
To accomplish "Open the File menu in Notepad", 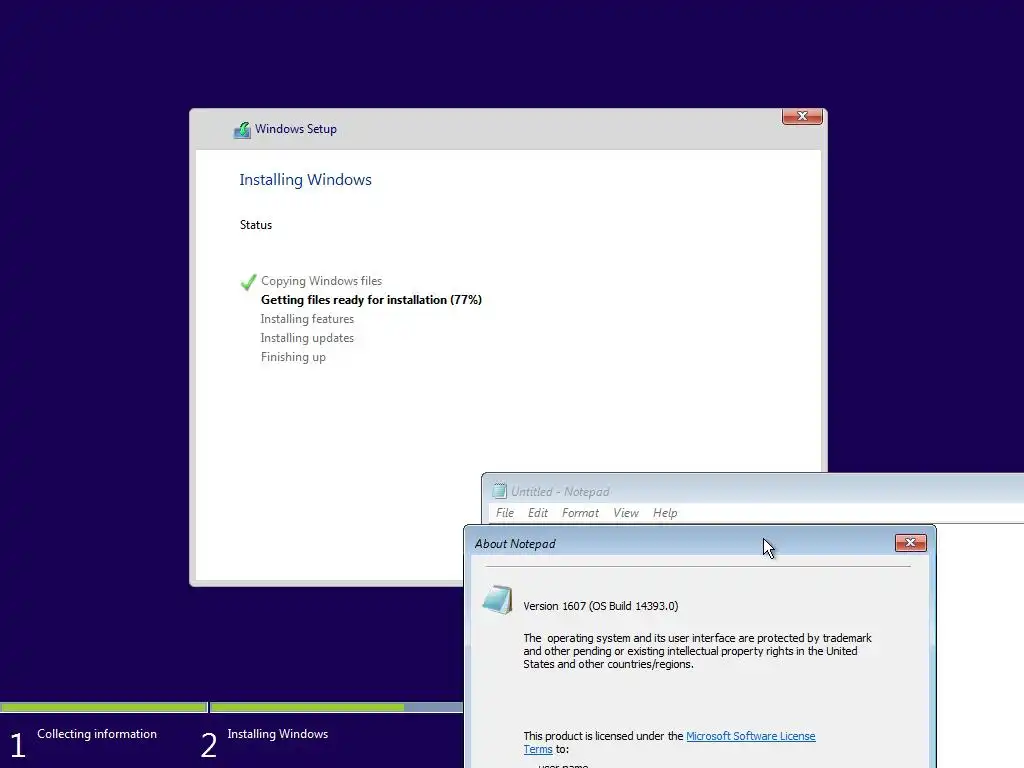I will pos(505,513).
